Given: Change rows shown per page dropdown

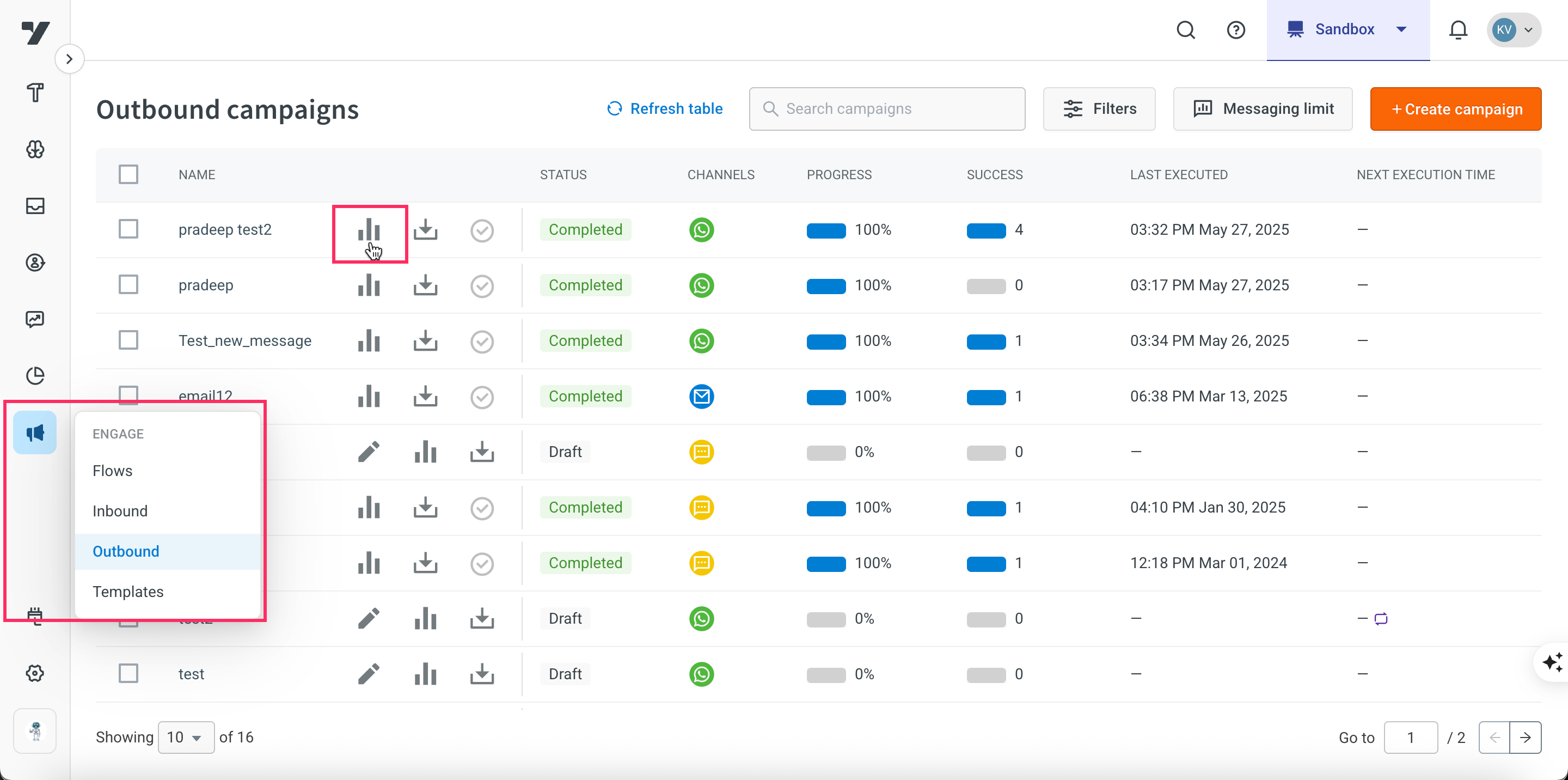Looking at the screenshot, I should click(x=186, y=738).
